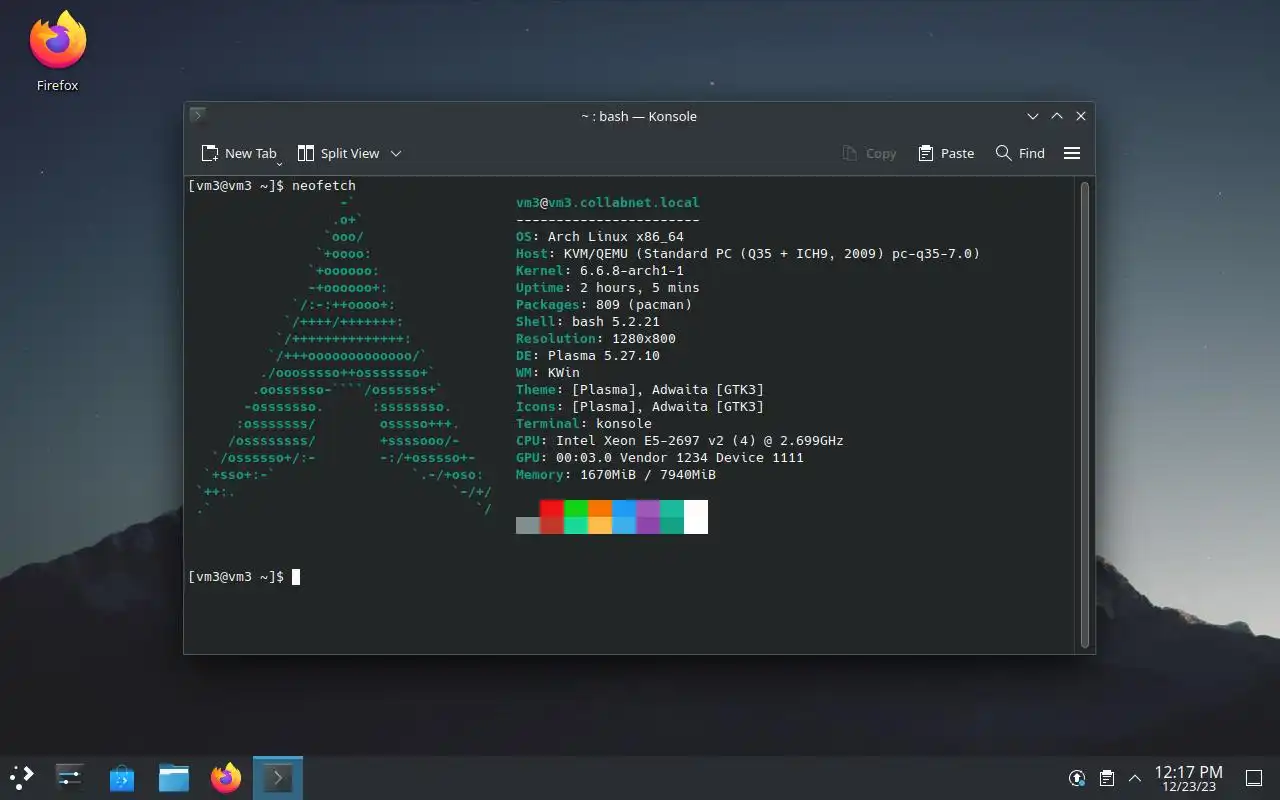Launch Firefox from the taskbar
Viewport: 1280px width, 800px height.
tap(226, 777)
